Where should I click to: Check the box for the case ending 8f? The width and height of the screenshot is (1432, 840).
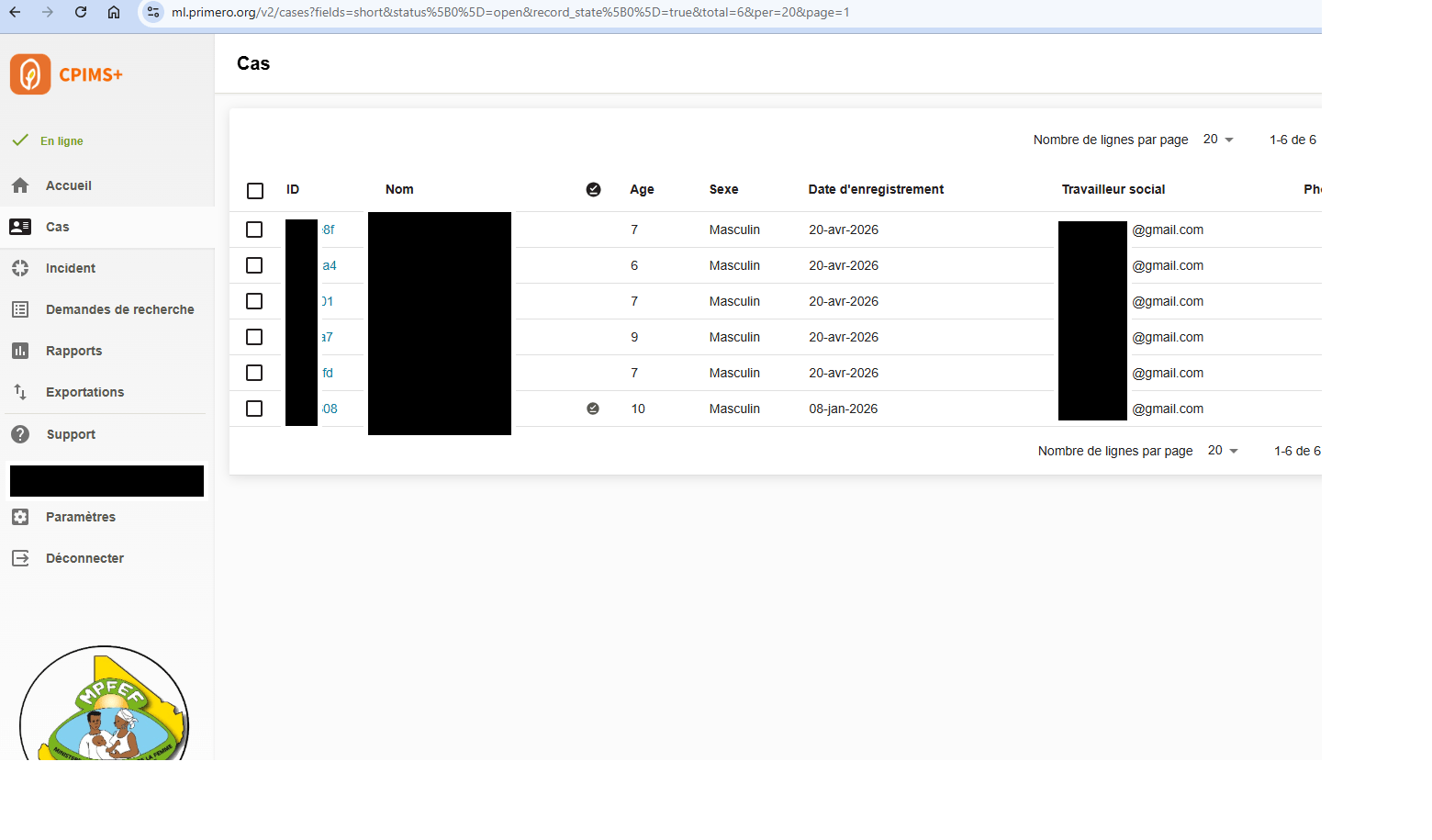[254, 230]
